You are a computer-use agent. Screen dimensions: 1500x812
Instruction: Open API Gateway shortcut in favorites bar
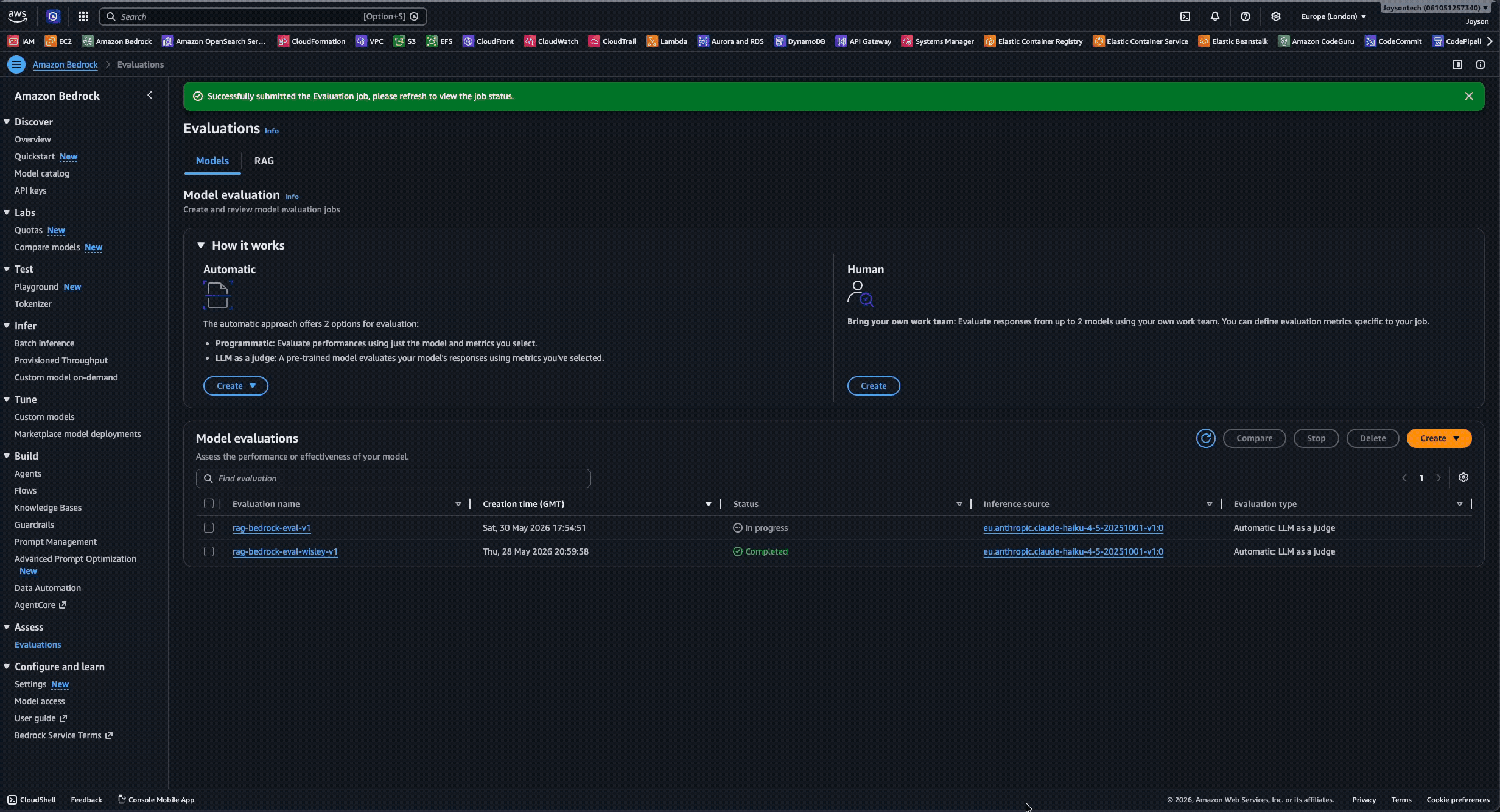863,41
